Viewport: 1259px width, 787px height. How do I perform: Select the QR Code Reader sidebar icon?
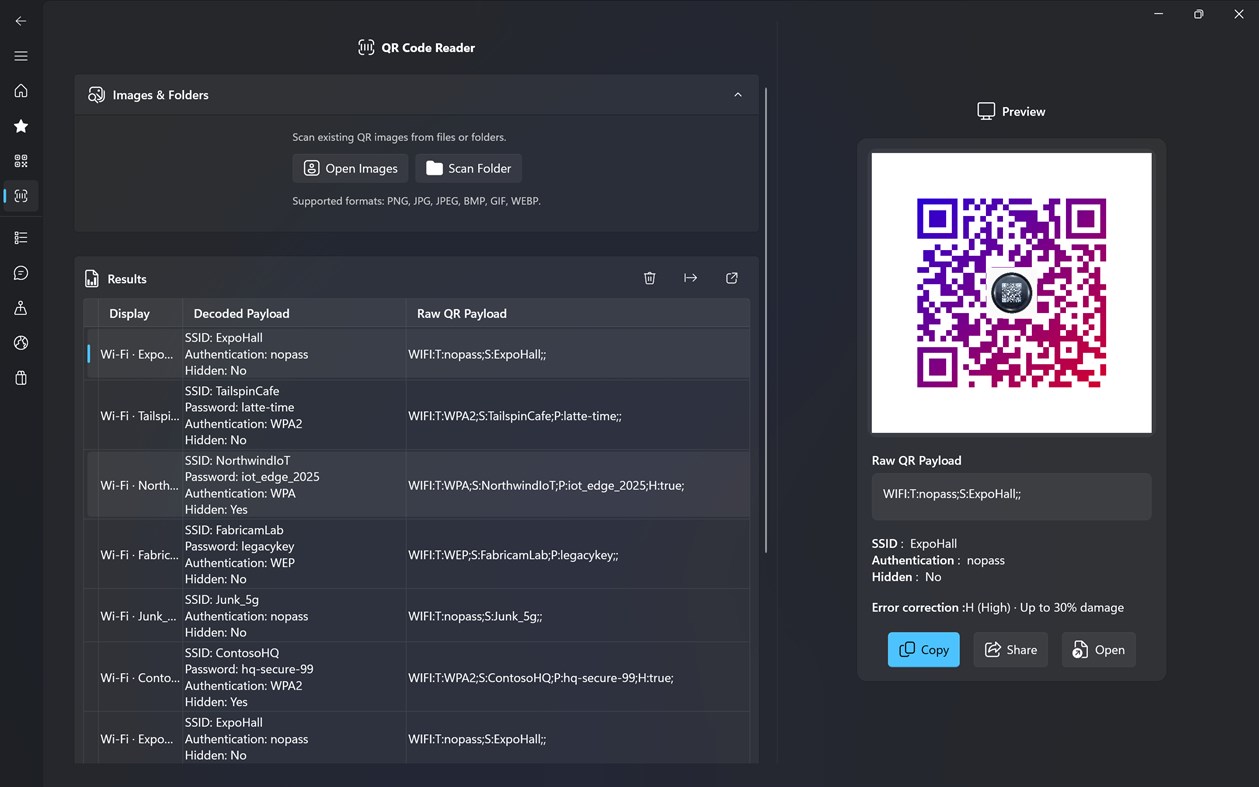tap(20, 196)
